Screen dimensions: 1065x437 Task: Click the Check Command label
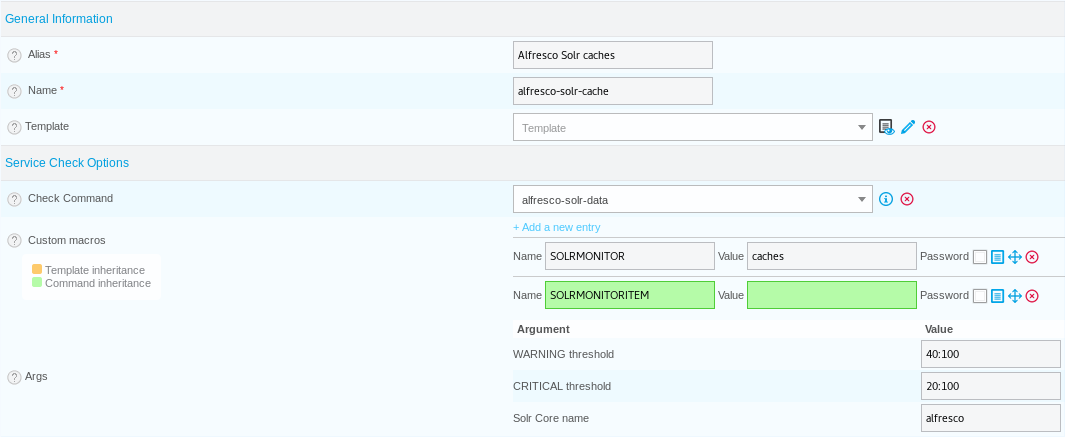71,198
